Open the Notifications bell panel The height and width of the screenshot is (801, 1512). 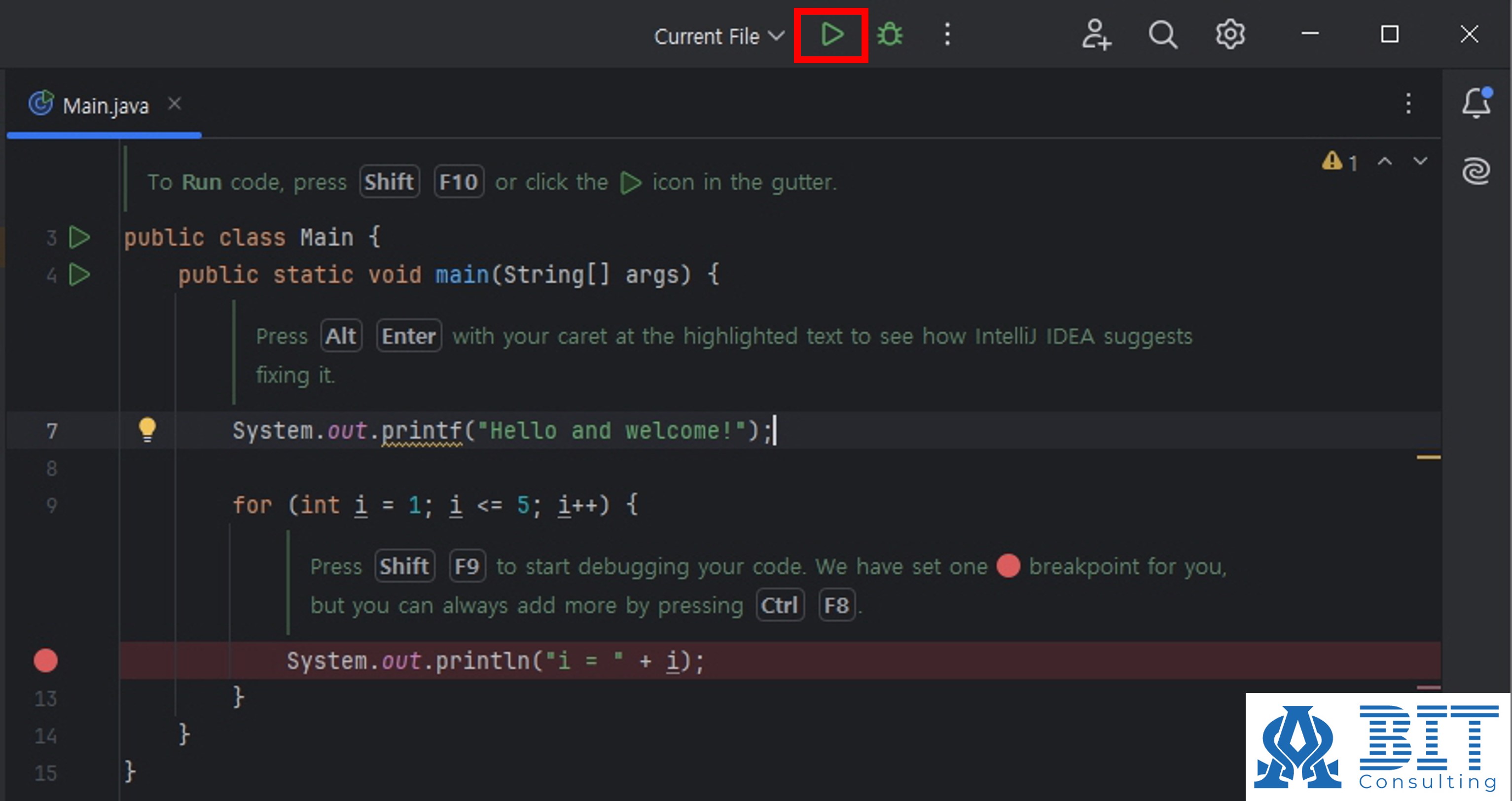point(1476,104)
